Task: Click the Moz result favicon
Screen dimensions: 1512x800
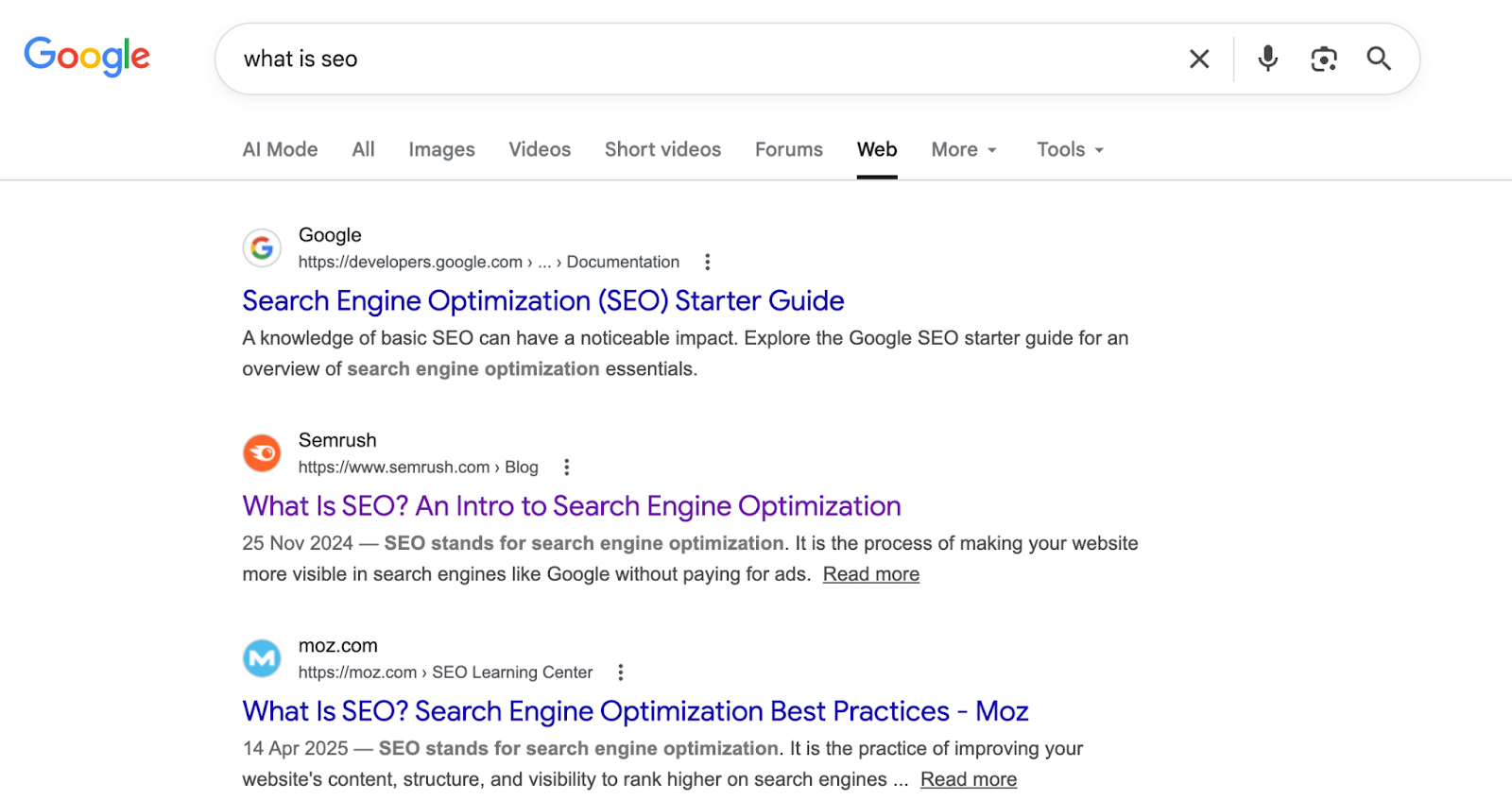Action: [262, 658]
